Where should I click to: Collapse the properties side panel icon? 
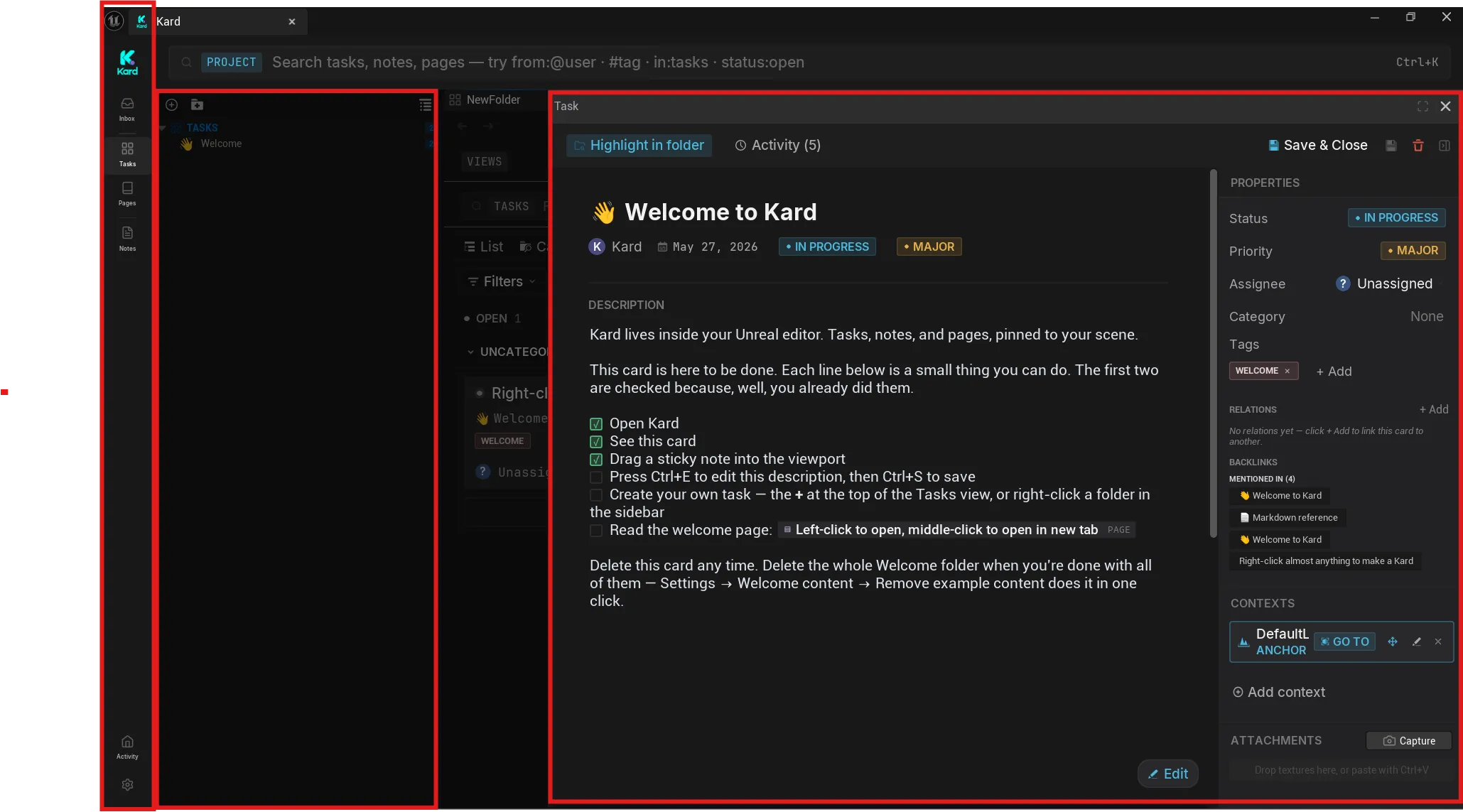pos(1445,146)
